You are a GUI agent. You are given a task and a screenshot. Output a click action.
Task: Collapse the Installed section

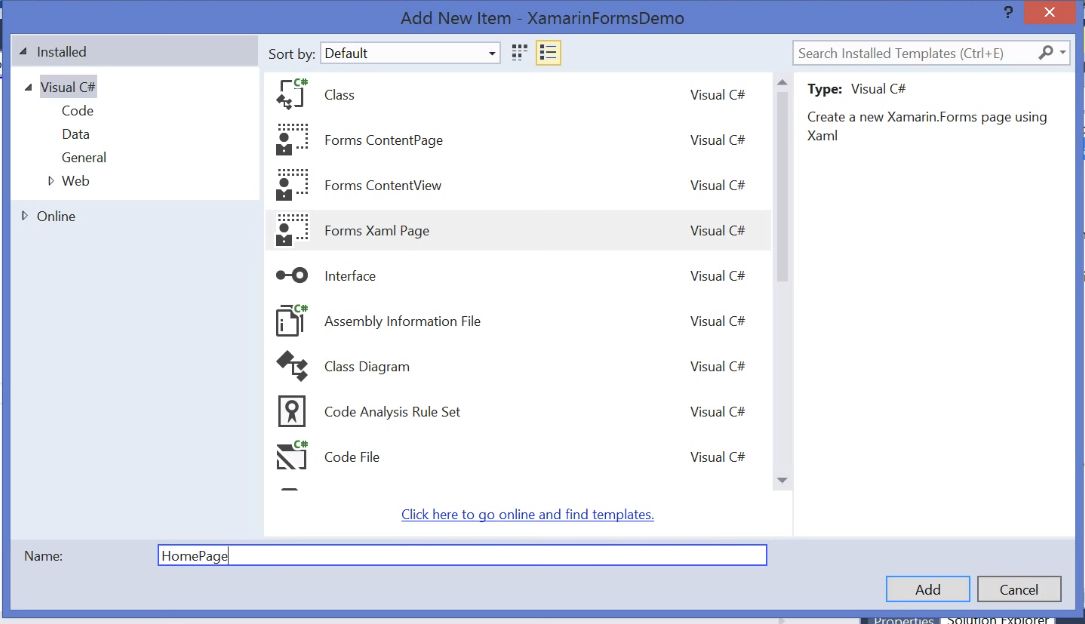pyautogui.click(x=23, y=51)
